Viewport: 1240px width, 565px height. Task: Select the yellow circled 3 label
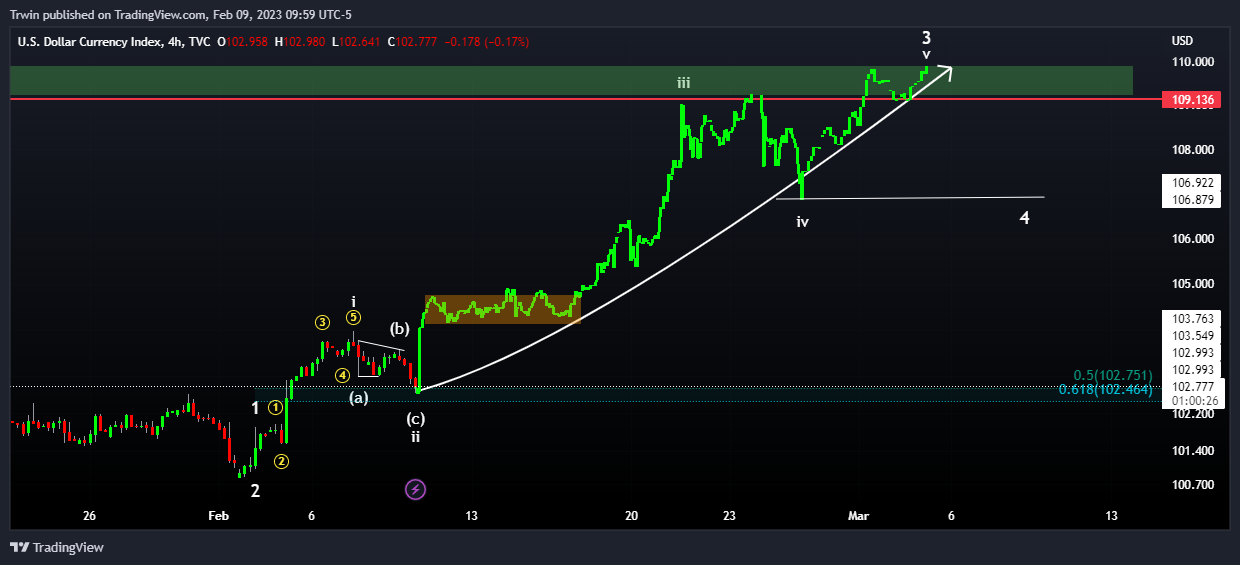point(322,322)
